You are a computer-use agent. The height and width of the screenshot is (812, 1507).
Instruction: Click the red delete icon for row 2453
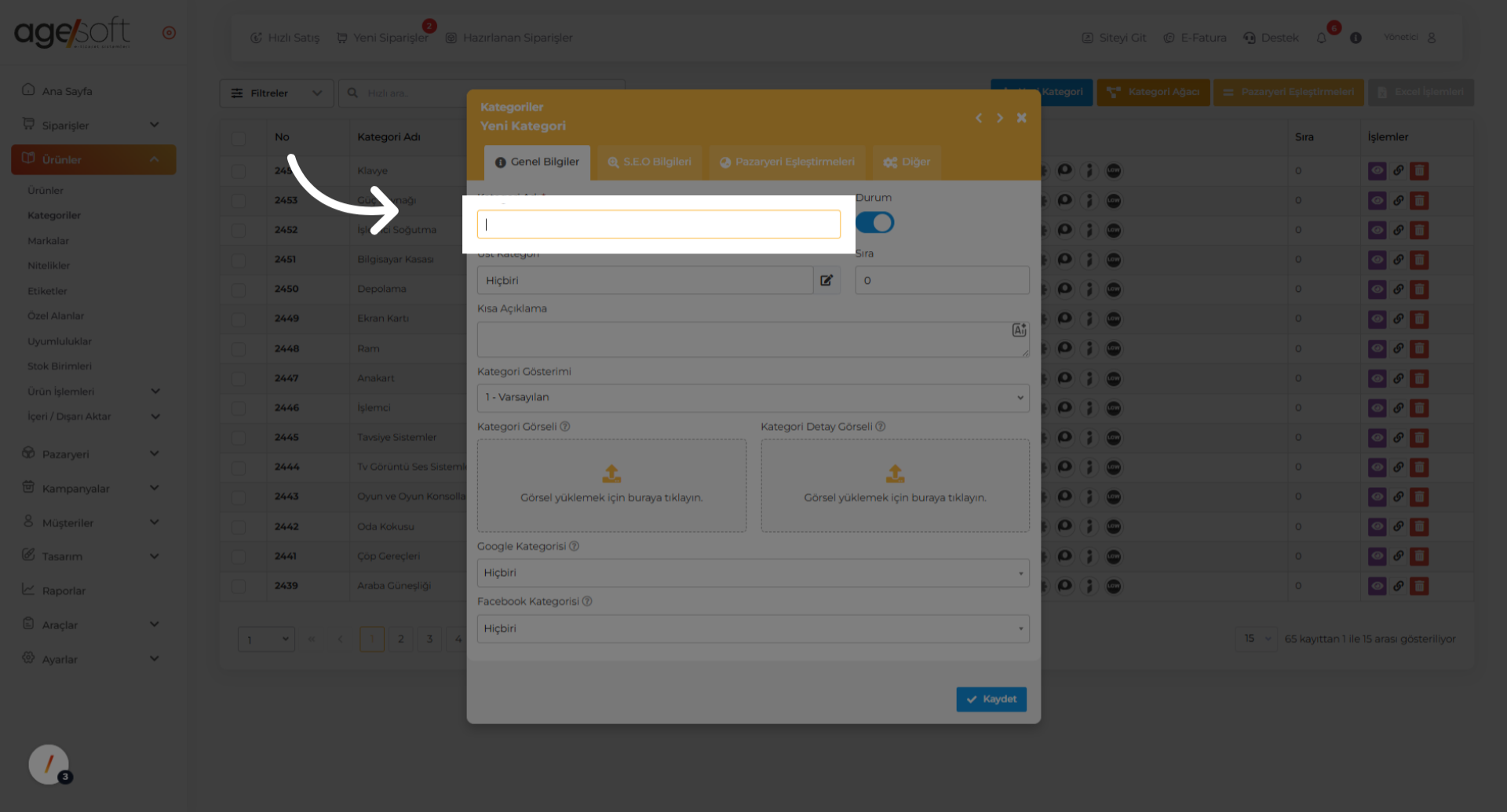point(1419,200)
